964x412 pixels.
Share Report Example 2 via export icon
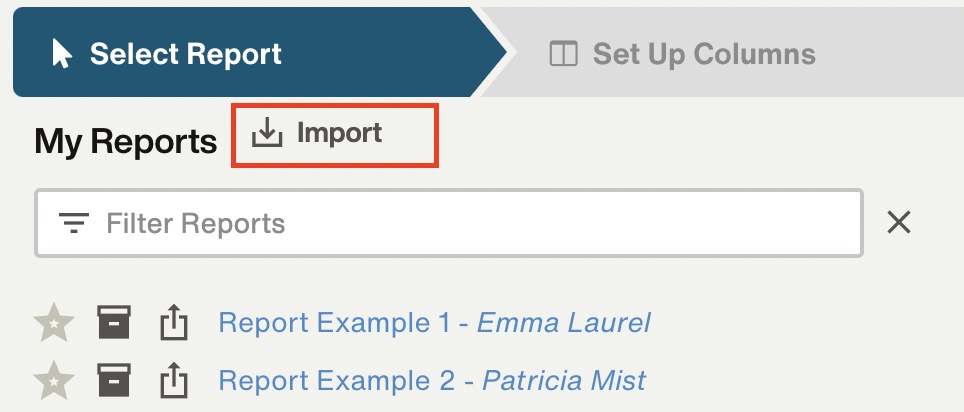point(173,381)
